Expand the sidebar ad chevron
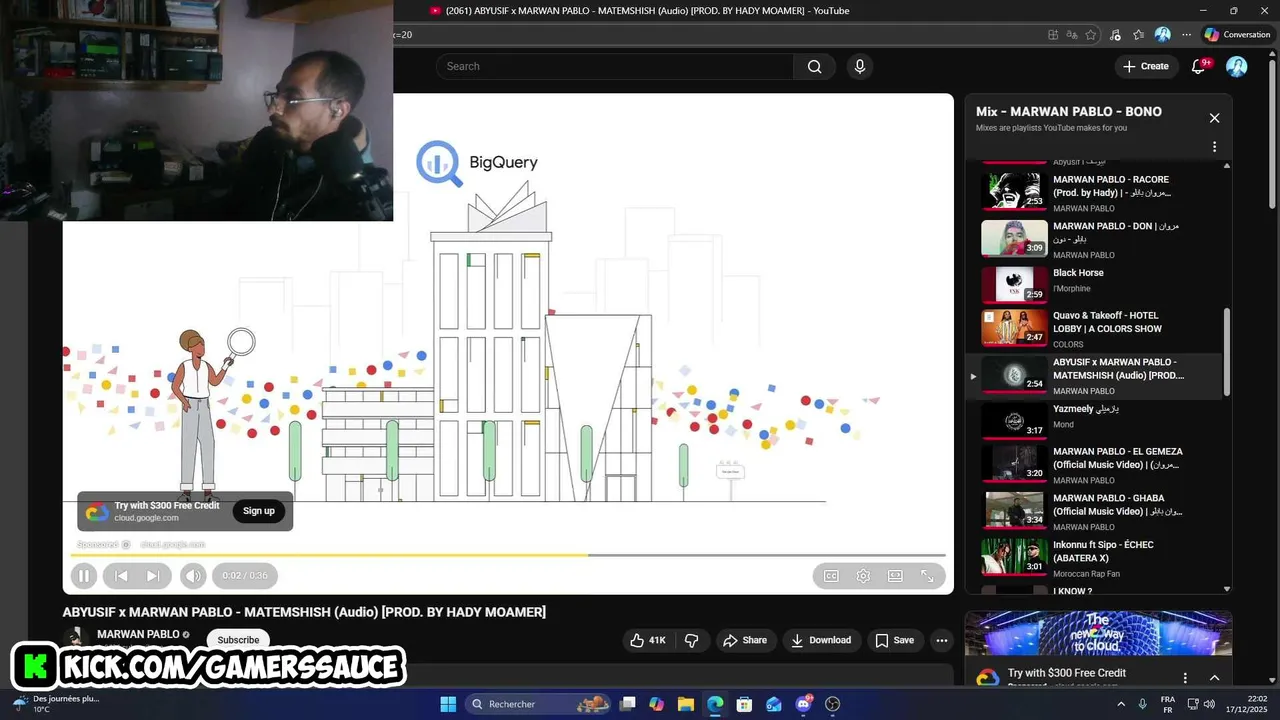Image resolution: width=1280 pixels, height=720 pixels. pyautogui.click(x=1214, y=678)
